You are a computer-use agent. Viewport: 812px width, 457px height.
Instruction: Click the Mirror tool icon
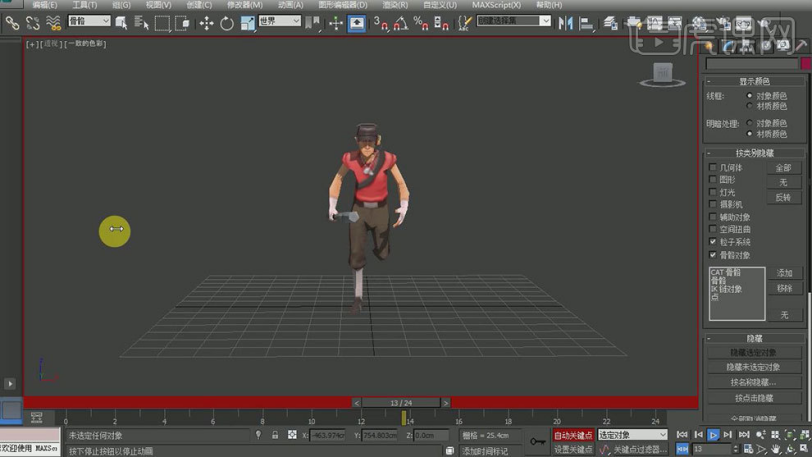[x=566, y=23]
